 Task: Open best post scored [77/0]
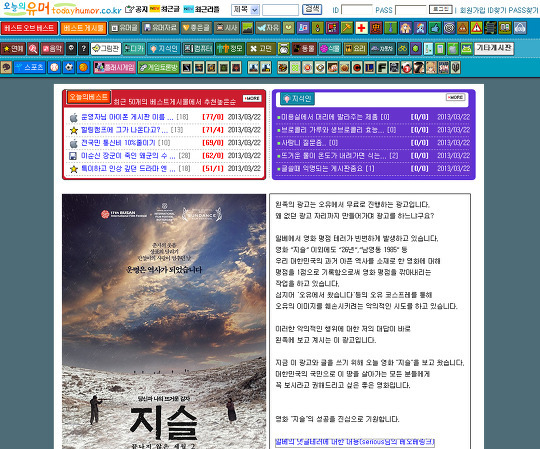pyautogui.click(x=127, y=117)
